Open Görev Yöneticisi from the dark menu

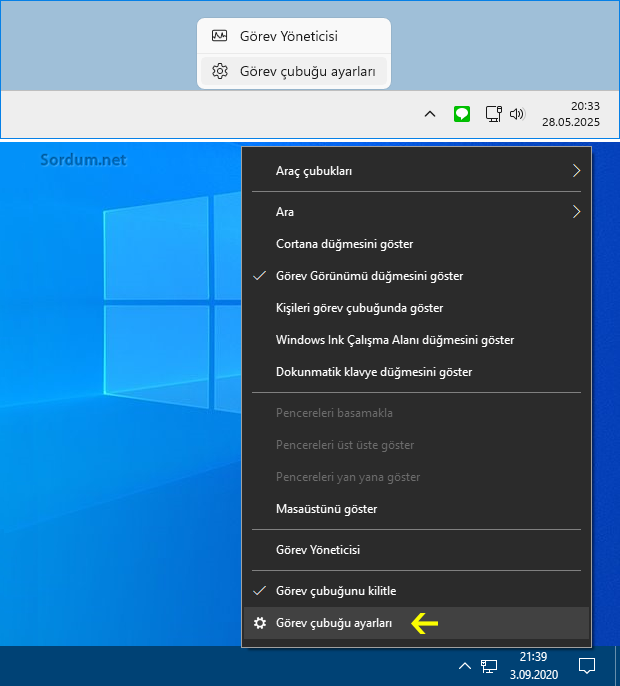416,550
